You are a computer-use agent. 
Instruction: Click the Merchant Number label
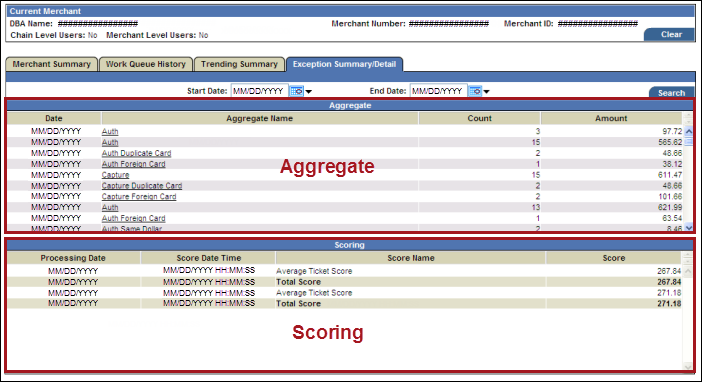pos(368,23)
